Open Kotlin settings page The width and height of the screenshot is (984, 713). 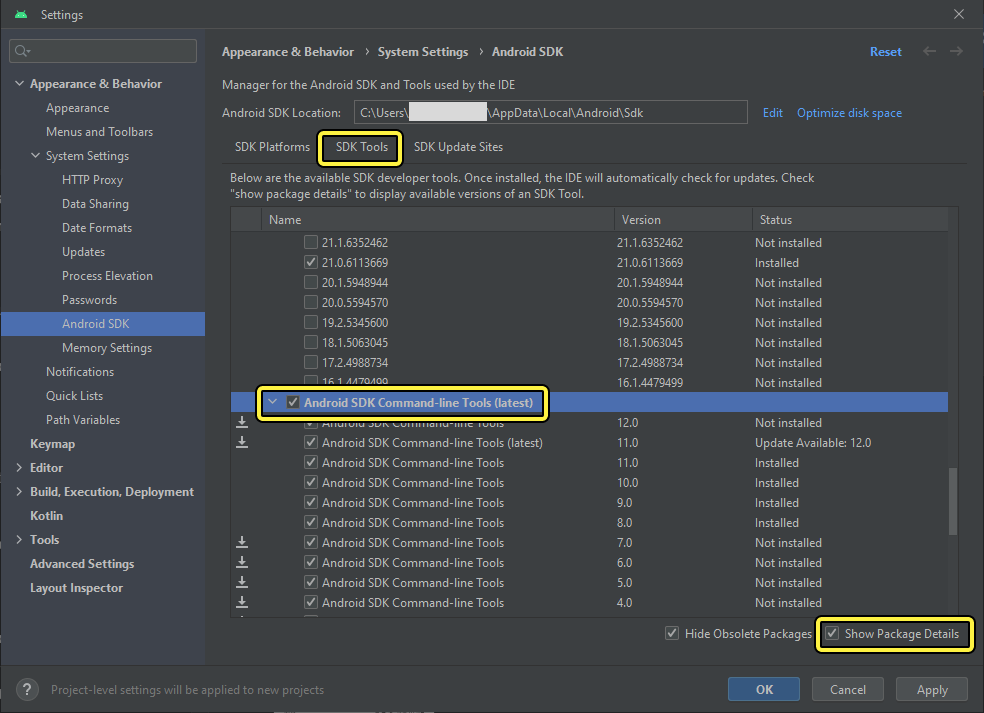pyautogui.click(x=46, y=516)
